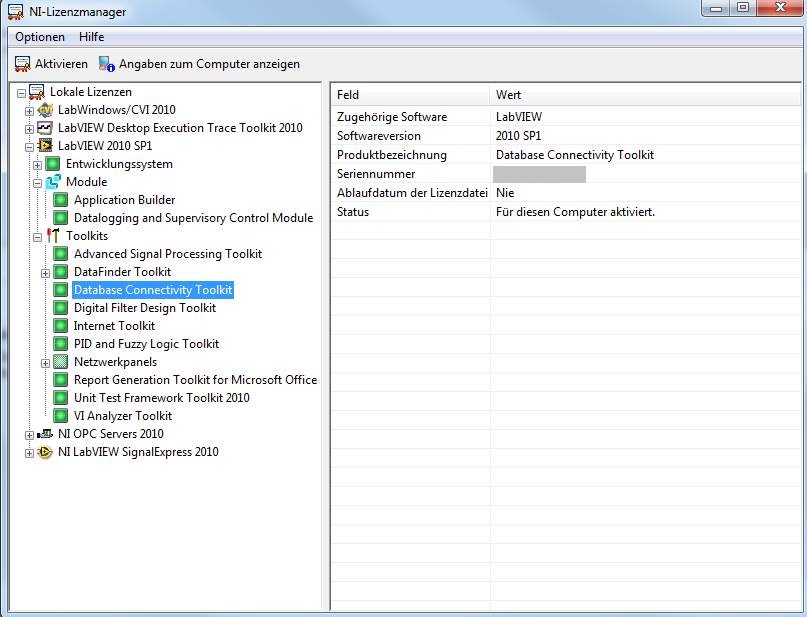Click the '2010 SP1' Softwareversion value

pos(518,136)
